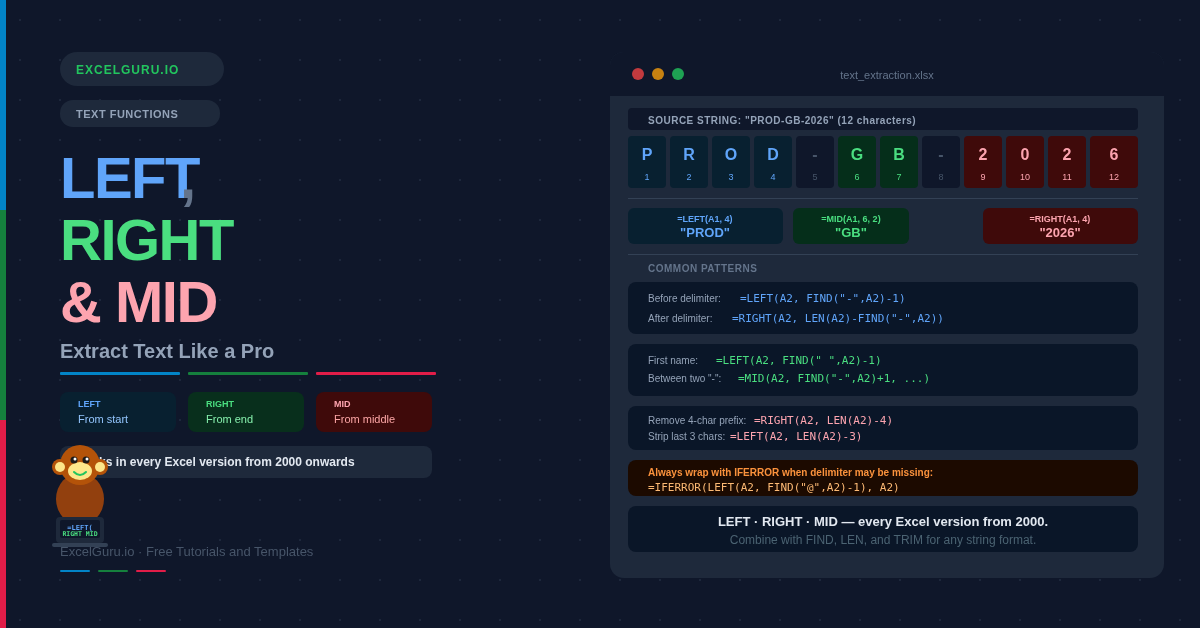The height and width of the screenshot is (628, 1200).
Task: Click the green maximize dot
Action: [x=678, y=74]
